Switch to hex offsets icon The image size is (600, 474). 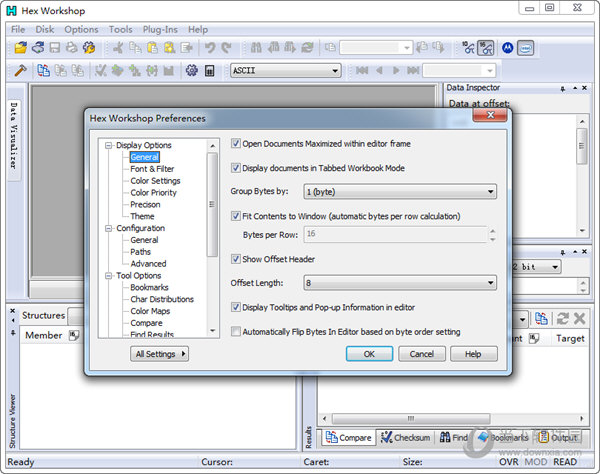tap(486, 48)
